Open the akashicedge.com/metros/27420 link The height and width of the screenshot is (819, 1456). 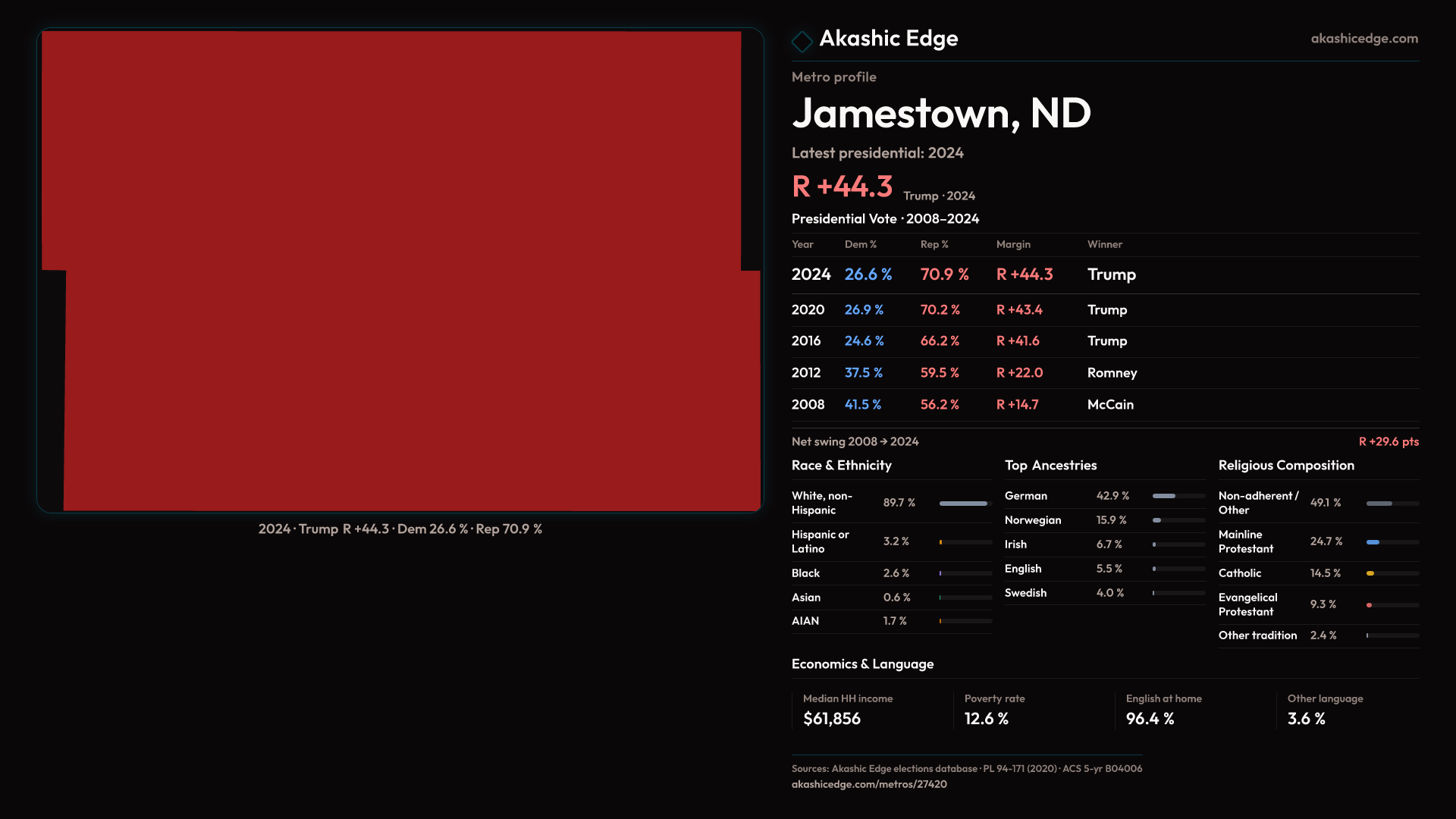coord(869,784)
